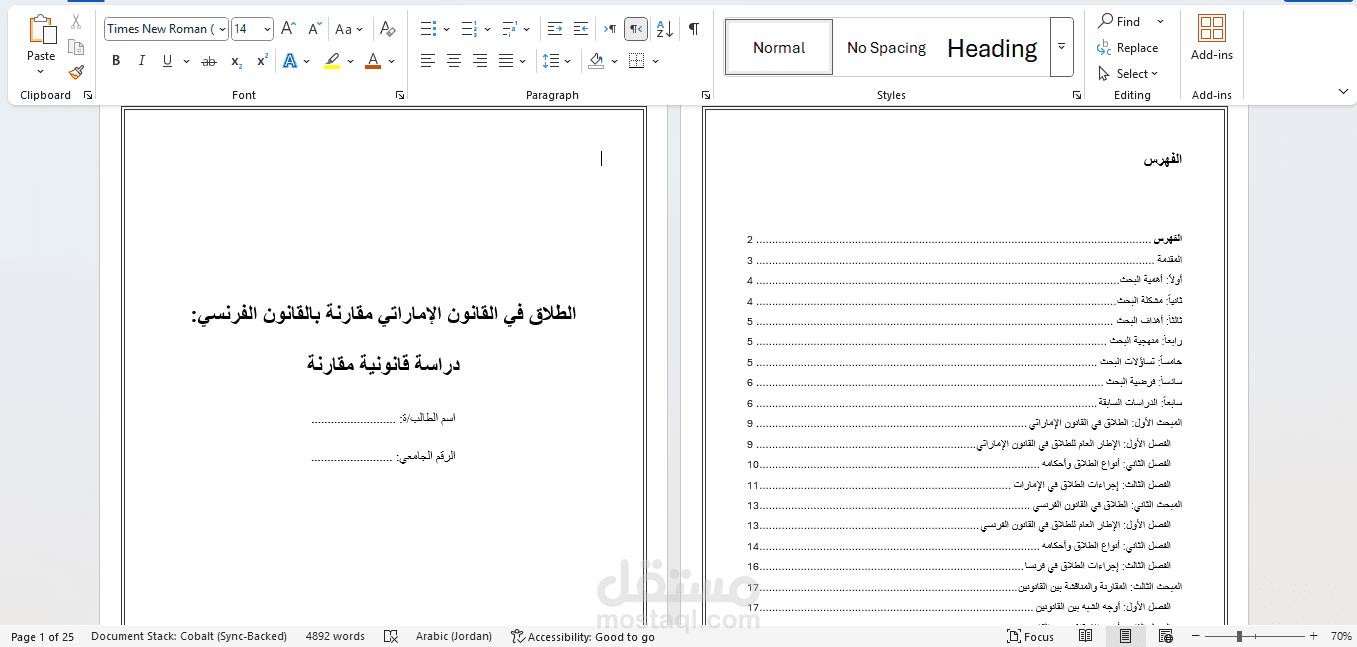Open Clipboard pane launcher
The width and height of the screenshot is (1357, 647).
(88, 95)
